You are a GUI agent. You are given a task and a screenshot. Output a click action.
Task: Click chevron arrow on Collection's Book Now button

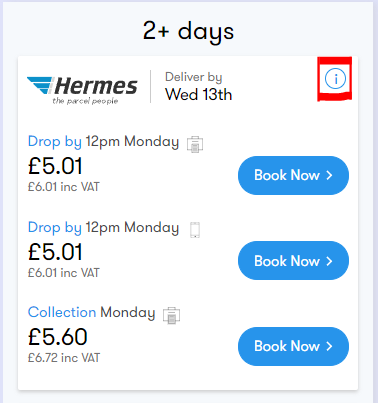click(x=329, y=346)
